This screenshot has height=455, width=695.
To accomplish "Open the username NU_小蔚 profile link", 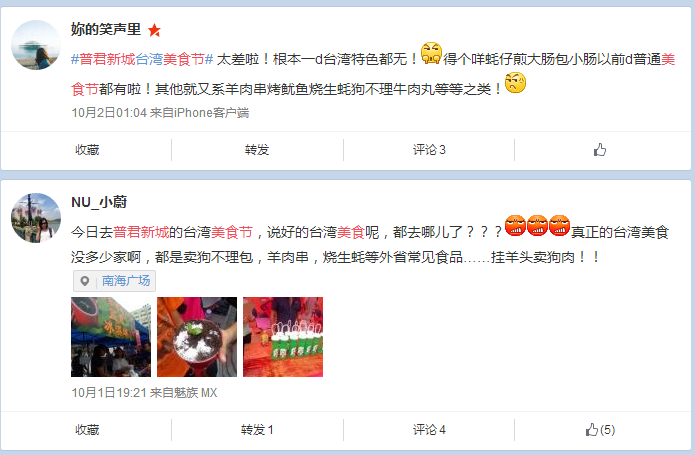I will pyautogui.click(x=99, y=202).
